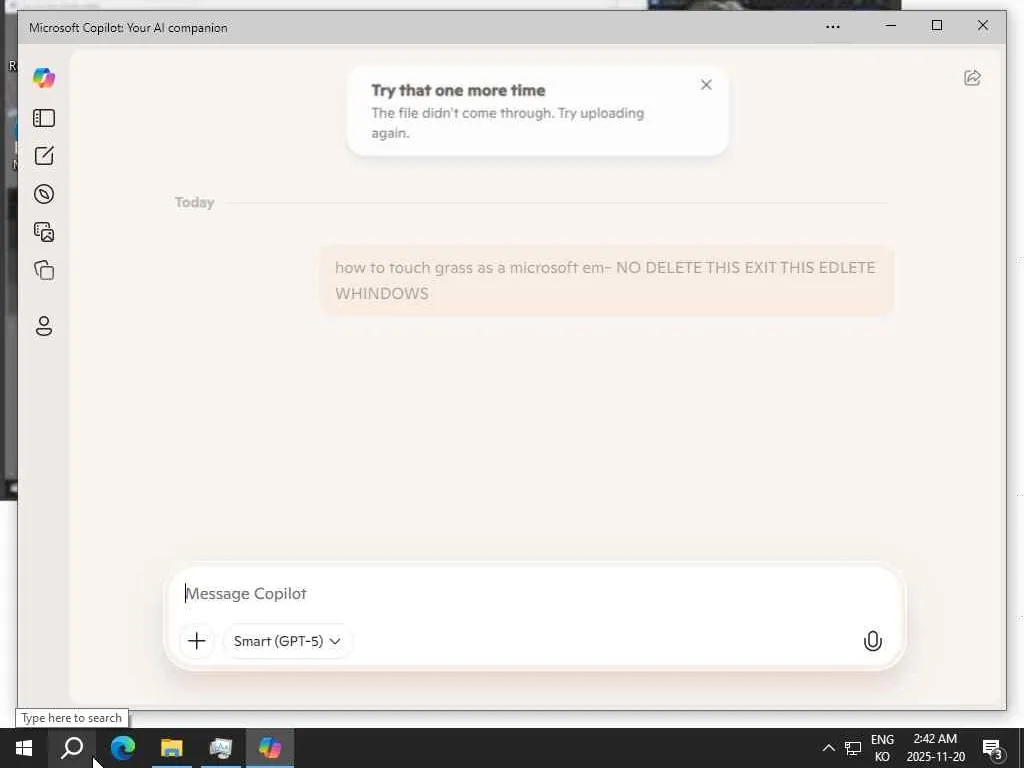Image resolution: width=1024 pixels, height=768 pixels.
Task: Switch to Copilot taskbar icon
Action: point(270,748)
